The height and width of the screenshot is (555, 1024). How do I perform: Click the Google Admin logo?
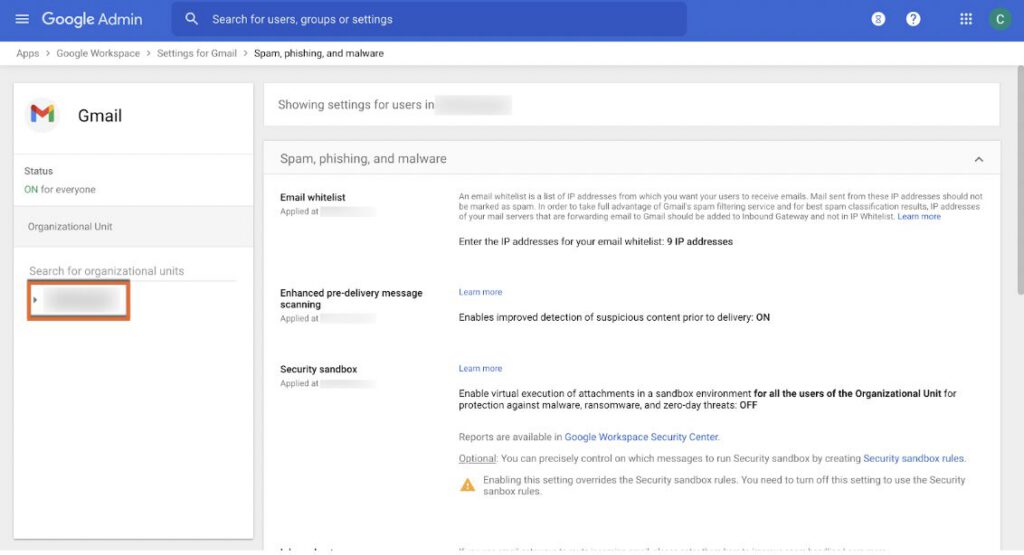[92, 19]
